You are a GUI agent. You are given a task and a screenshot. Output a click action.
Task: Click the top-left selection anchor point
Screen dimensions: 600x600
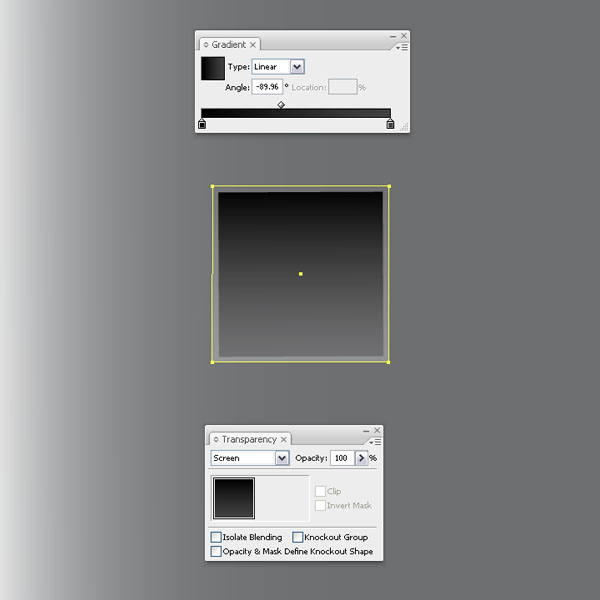[x=213, y=186]
